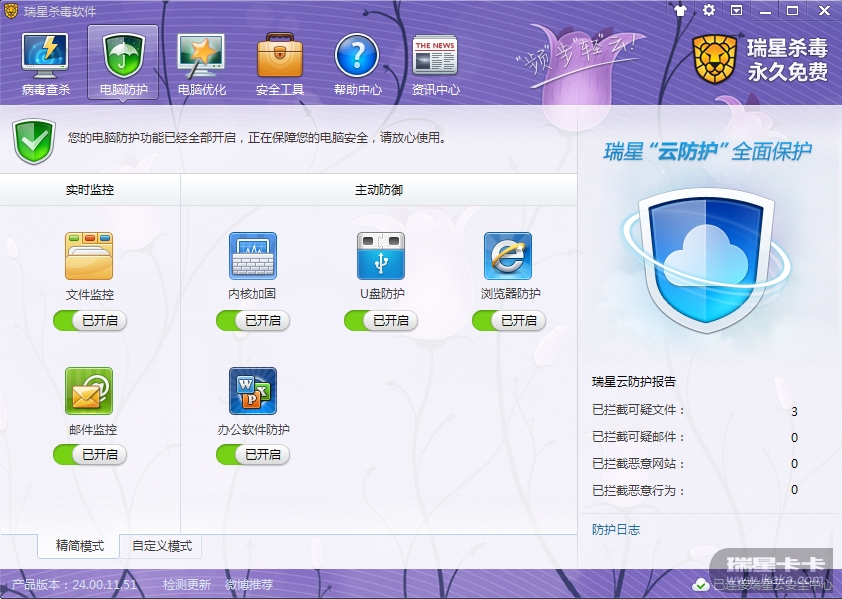This screenshot has width=842, height=599.
Task: Maximize the Rising antivirus window
Action: tap(793, 10)
